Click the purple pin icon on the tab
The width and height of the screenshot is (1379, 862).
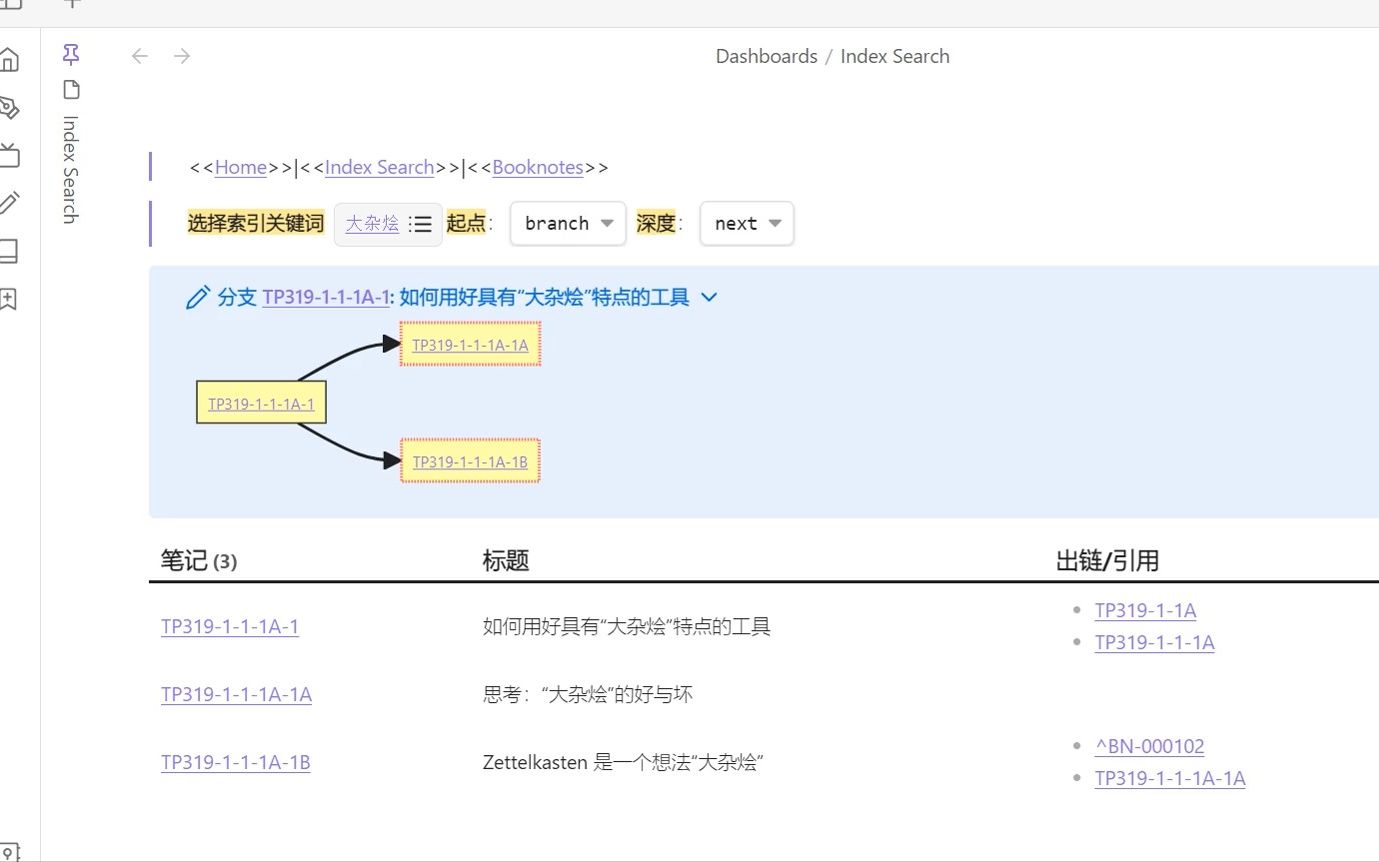(70, 54)
